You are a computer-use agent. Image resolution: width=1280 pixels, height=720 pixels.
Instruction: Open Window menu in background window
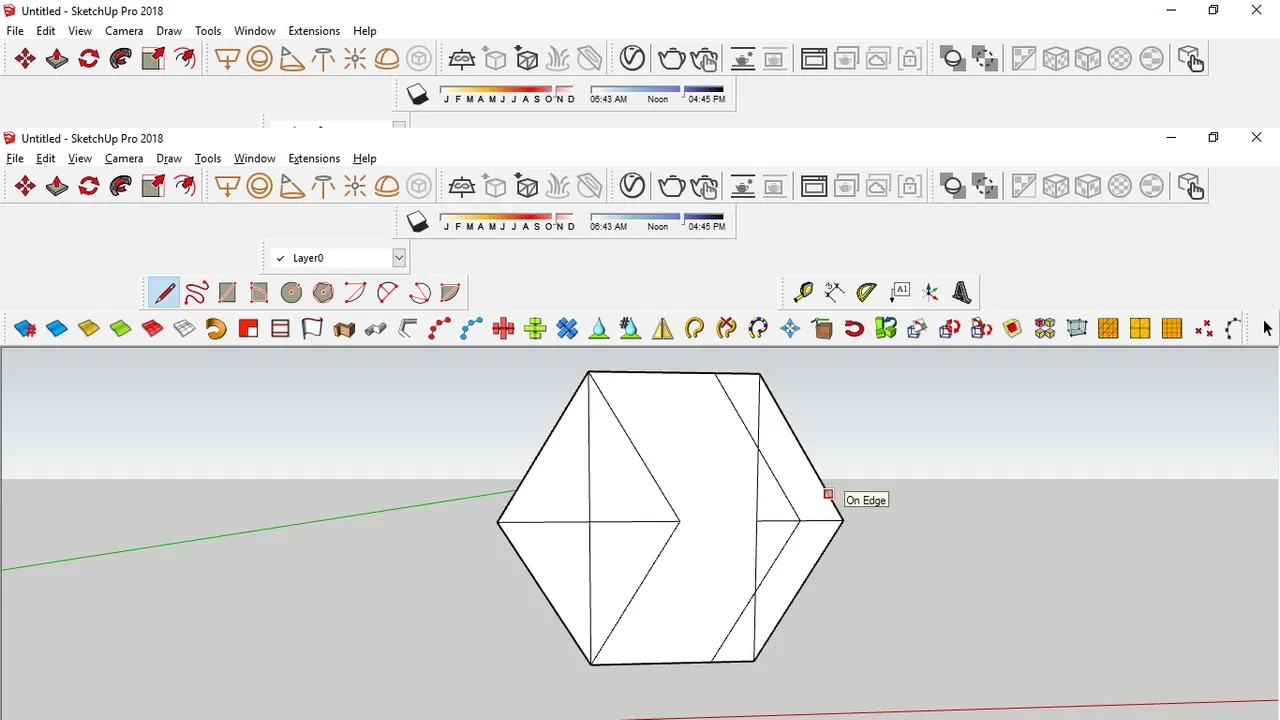tap(255, 31)
